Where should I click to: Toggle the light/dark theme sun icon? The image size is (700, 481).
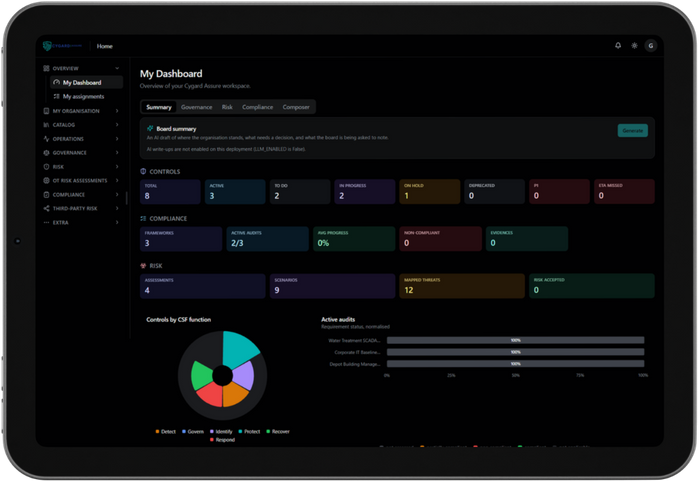(x=634, y=46)
